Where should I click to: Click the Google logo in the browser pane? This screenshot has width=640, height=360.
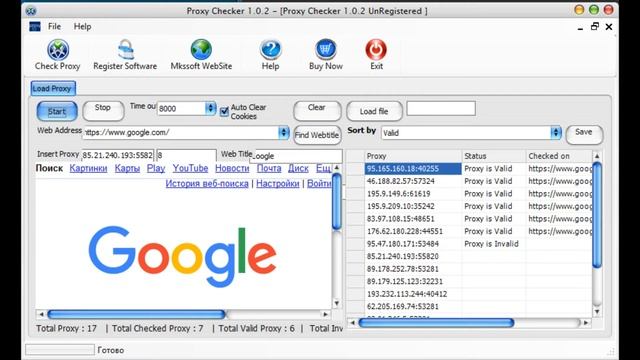pyautogui.click(x=182, y=256)
